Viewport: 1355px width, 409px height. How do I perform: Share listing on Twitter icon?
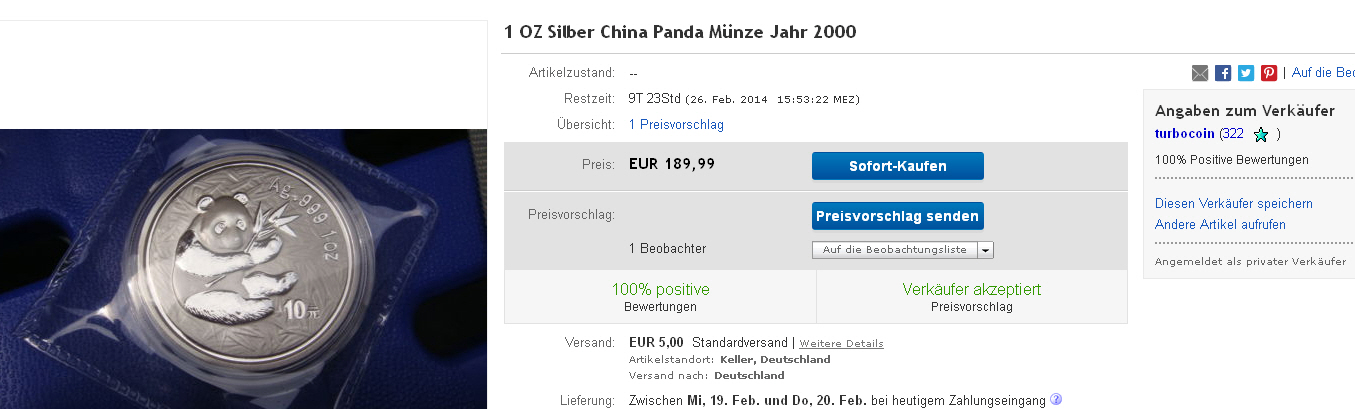pyautogui.click(x=1246, y=73)
